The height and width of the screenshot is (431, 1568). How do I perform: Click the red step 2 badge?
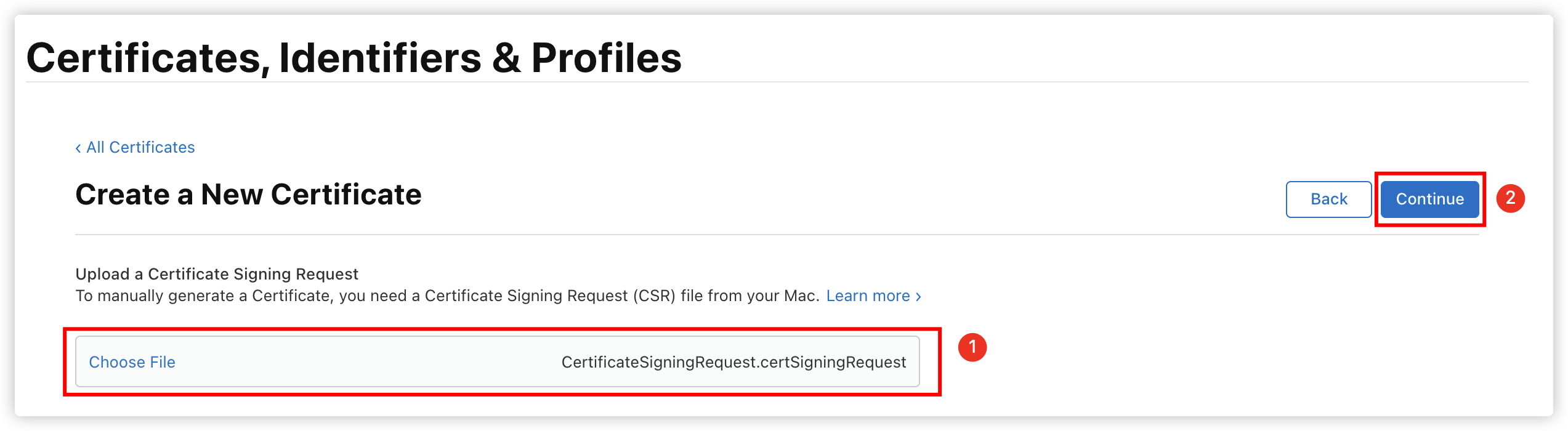click(1510, 198)
